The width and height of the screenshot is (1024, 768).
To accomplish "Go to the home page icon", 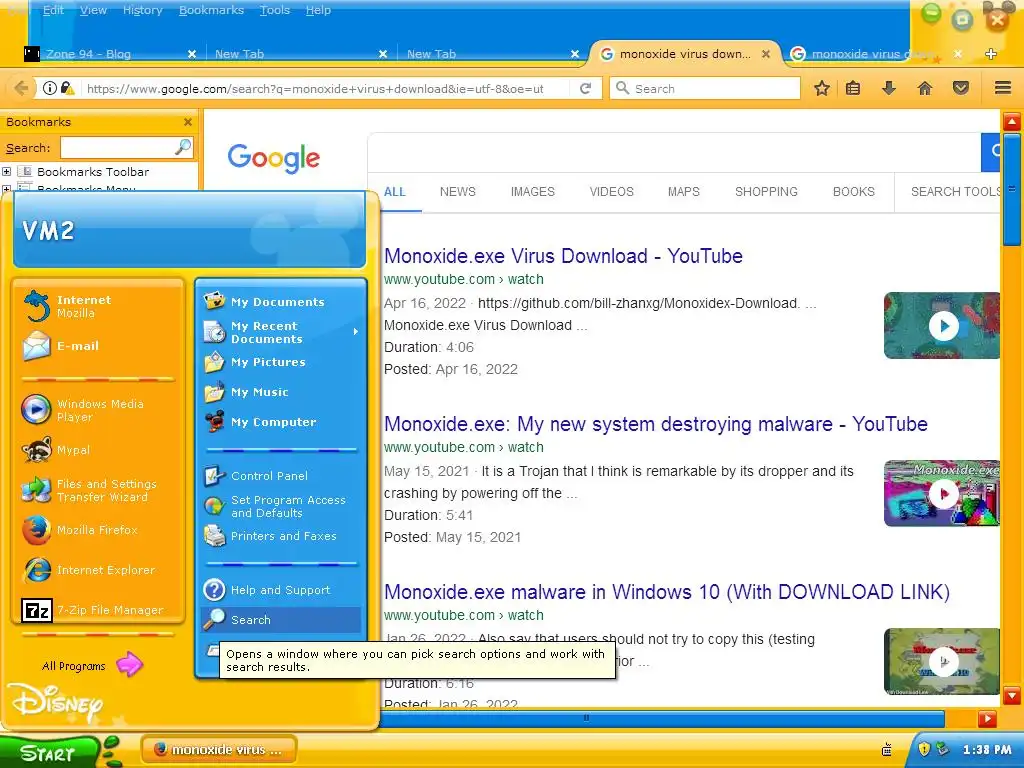I will [x=925, y=88].
